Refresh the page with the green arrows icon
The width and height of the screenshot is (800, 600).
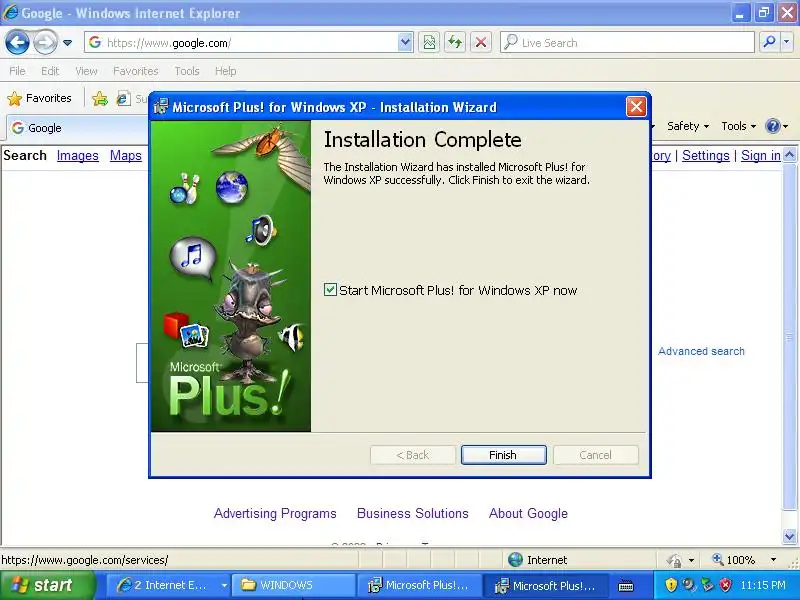point(455,43)
